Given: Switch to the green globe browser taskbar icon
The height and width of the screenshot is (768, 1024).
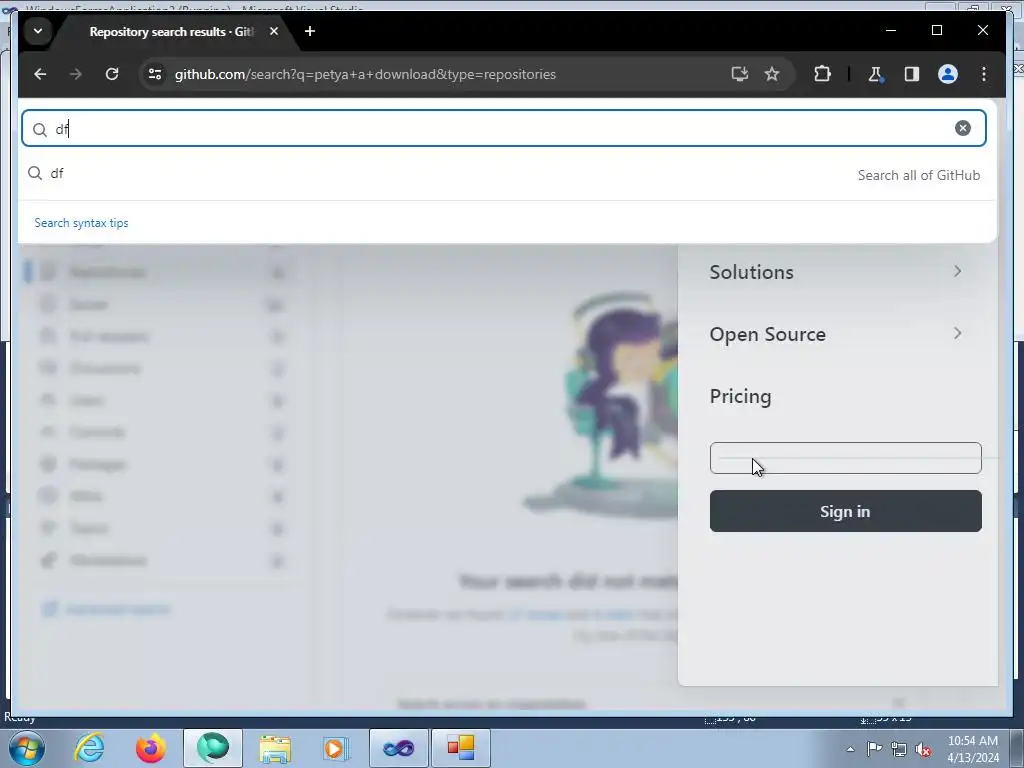Looking at the screenshot, I should (213, 748).
